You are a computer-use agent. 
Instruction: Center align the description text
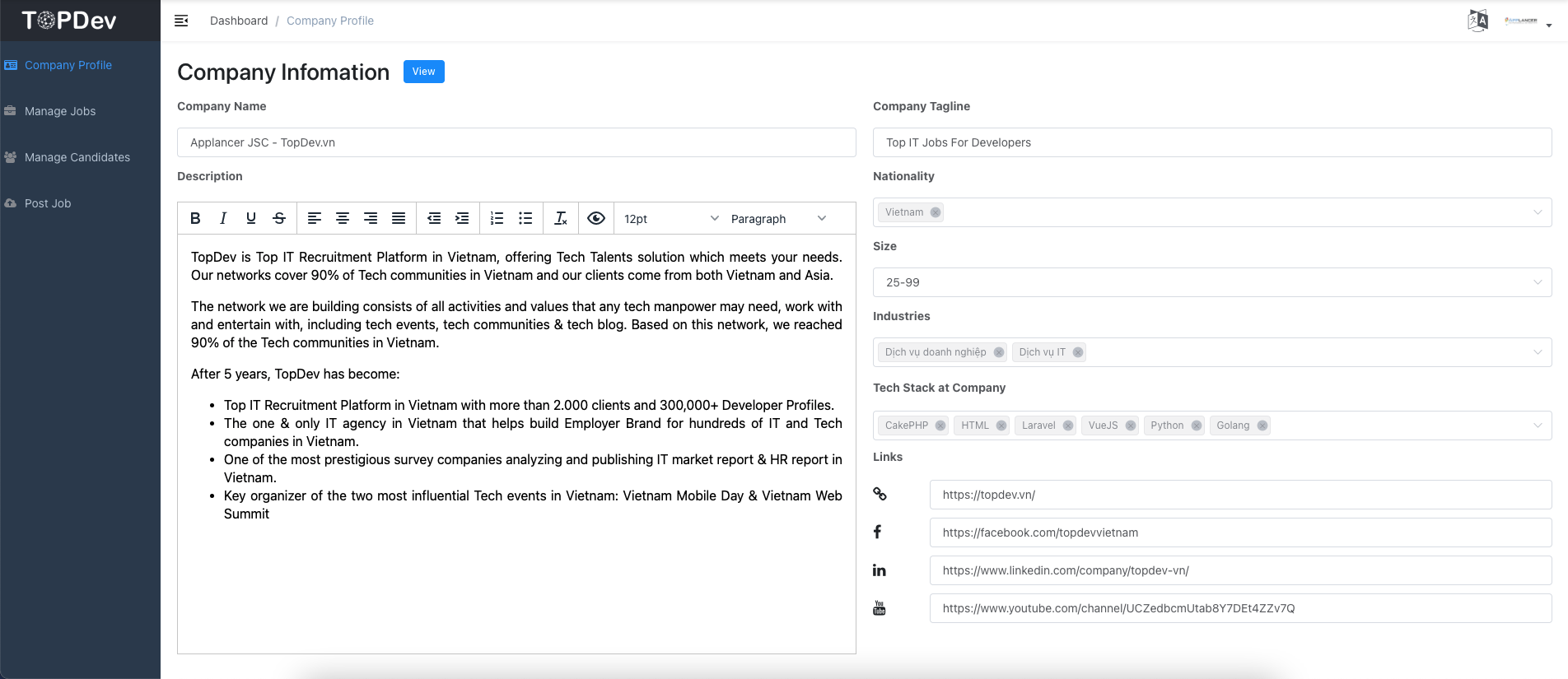coord(343,218)
